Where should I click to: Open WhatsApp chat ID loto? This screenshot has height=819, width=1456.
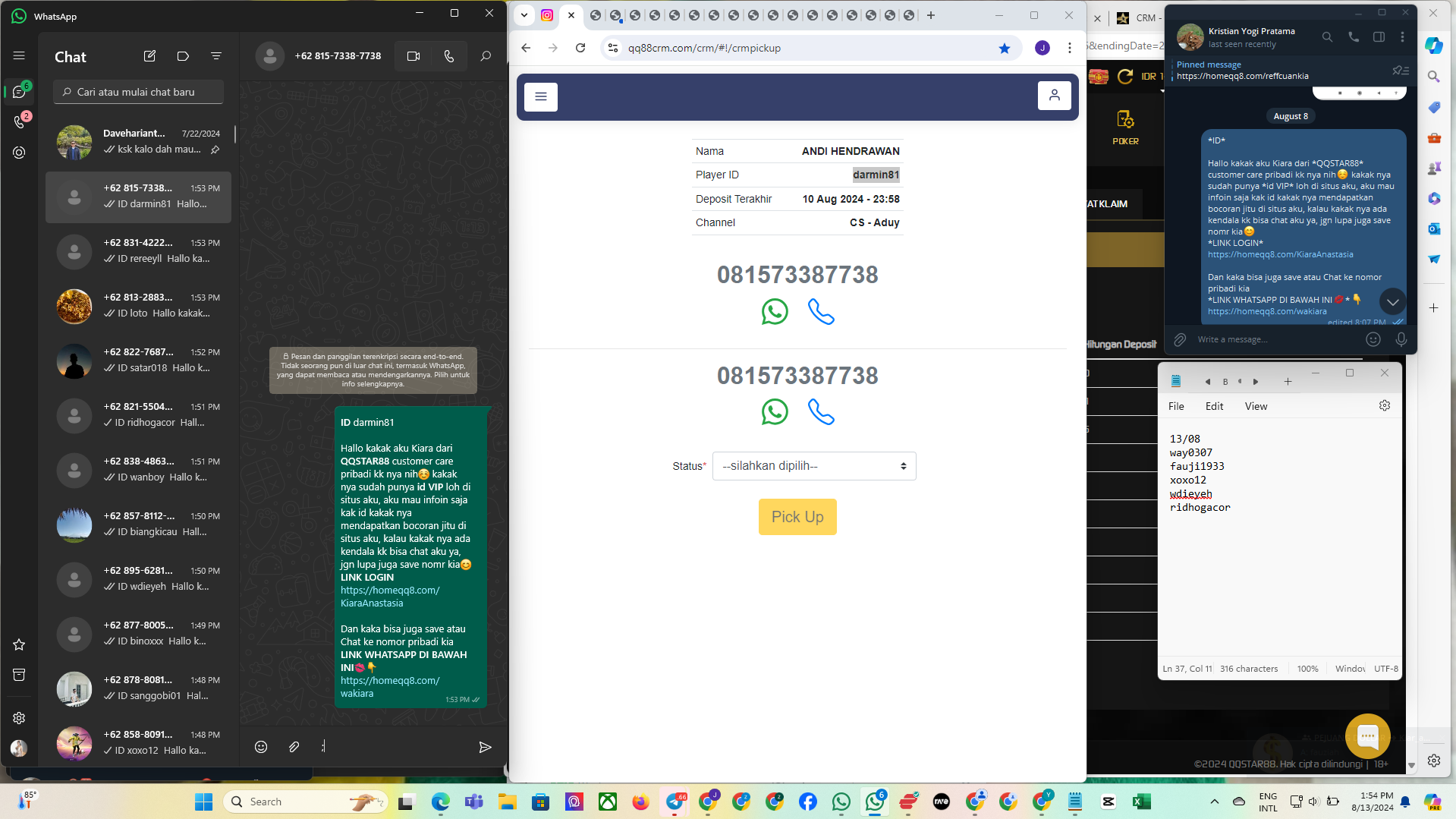(138, 306)
